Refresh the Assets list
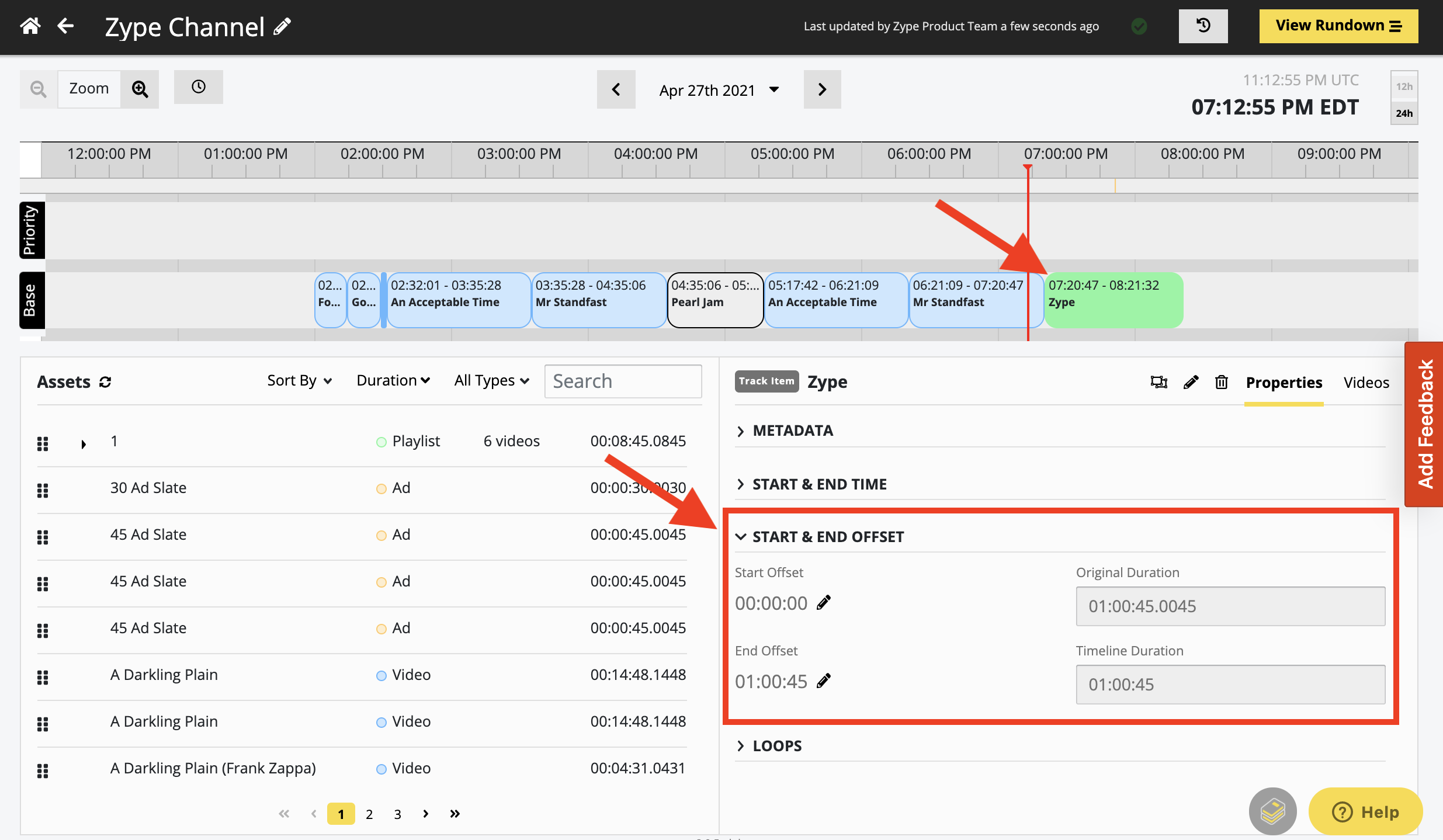Image resolution: width=1443 pixels, height=840 pixels. [105, 382]
